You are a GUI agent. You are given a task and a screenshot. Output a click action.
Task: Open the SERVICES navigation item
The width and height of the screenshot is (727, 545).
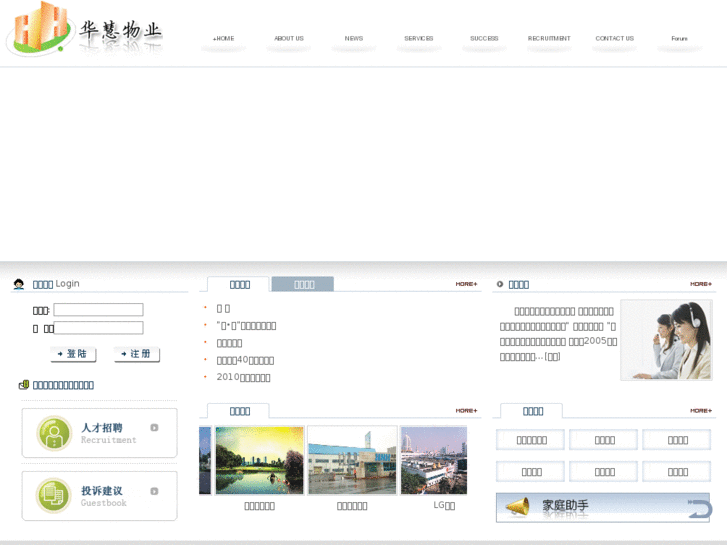coord(419,38)
